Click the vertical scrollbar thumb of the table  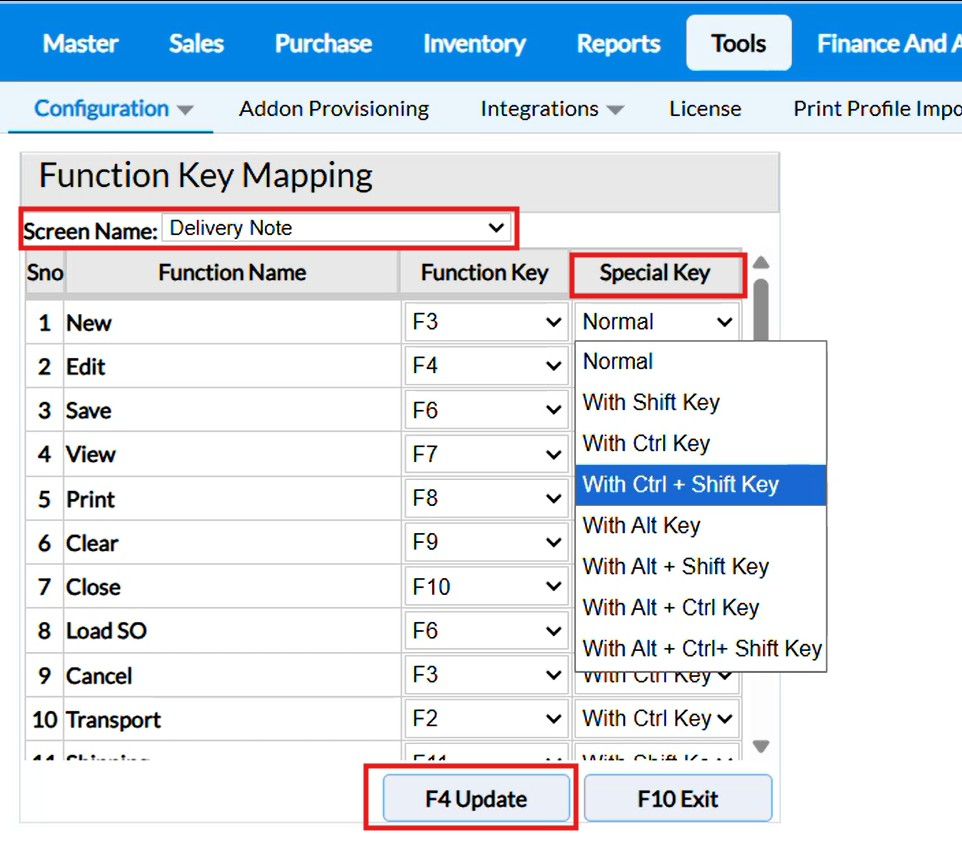click(761, 310)
